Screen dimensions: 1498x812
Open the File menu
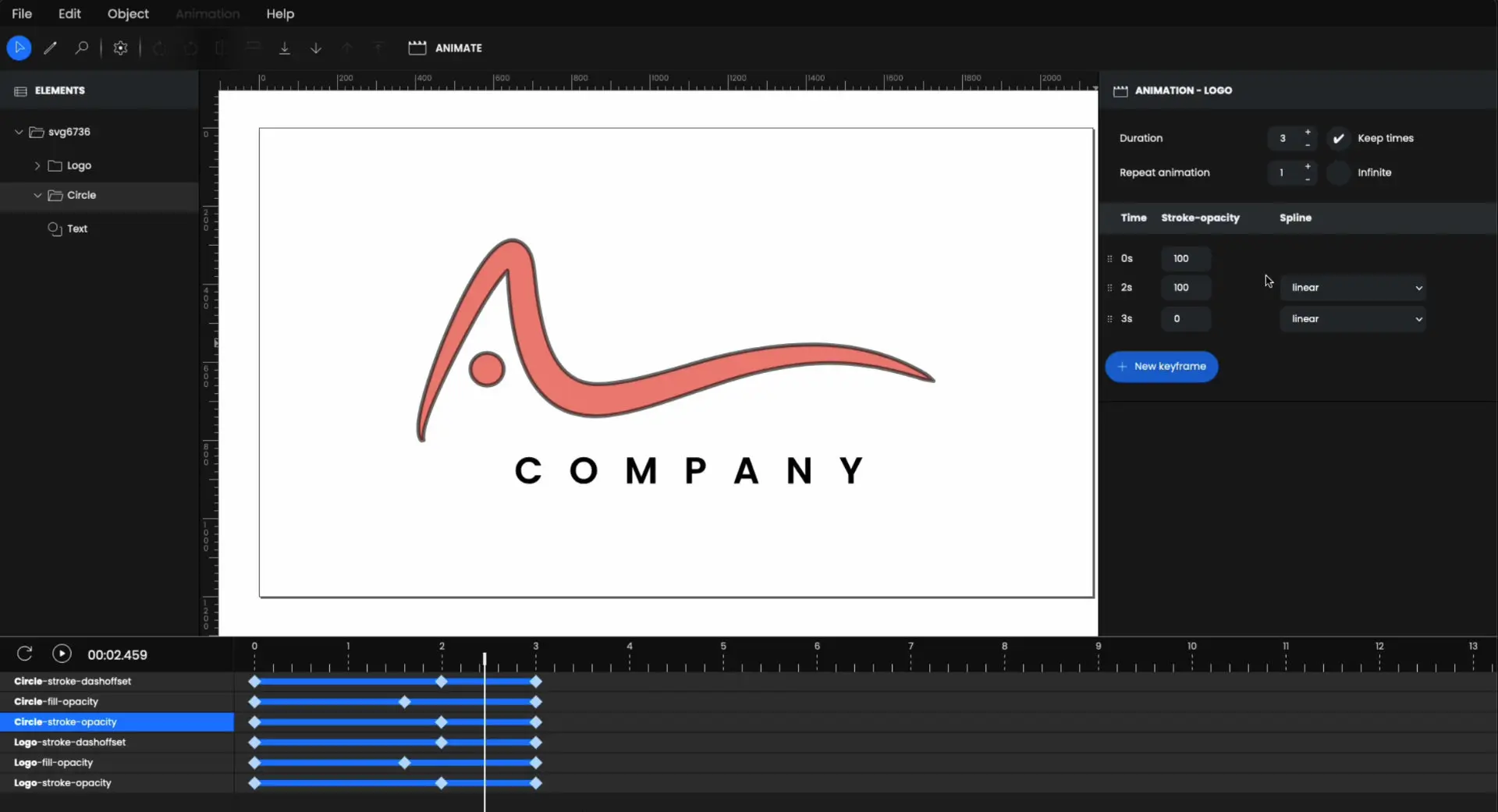point(22,14)
